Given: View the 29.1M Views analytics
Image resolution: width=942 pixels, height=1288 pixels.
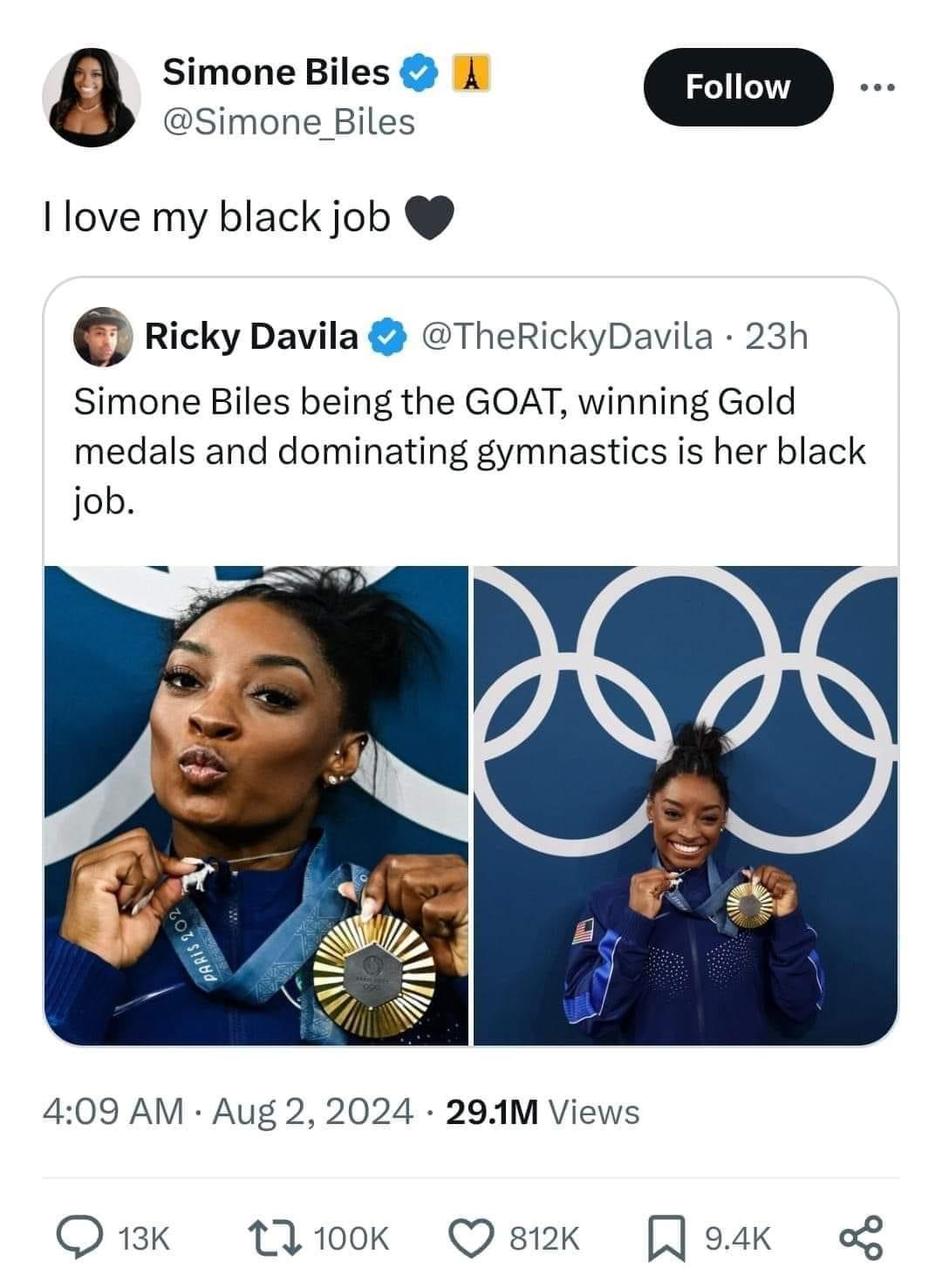Looking at the screenshot, I should [543, 1112].
